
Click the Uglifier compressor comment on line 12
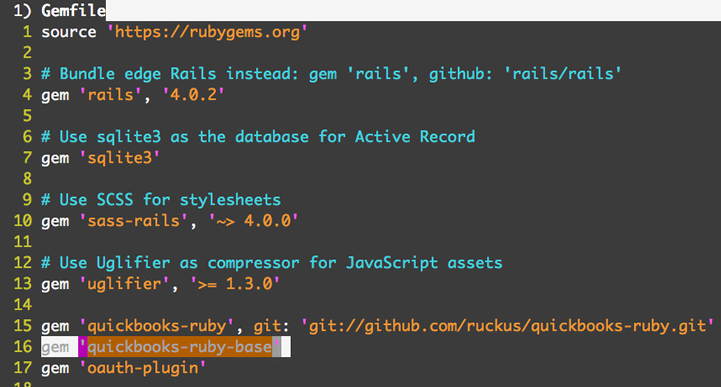(272, 262)
